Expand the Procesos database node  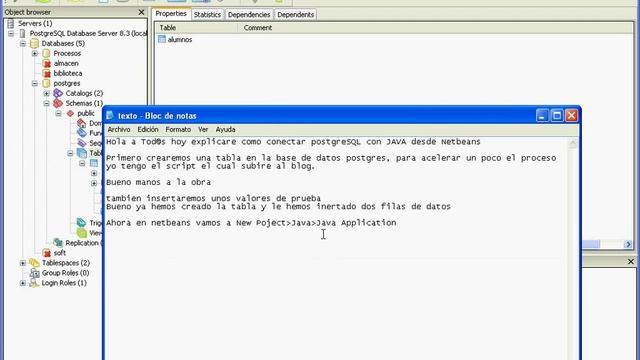tap(35, 53)
